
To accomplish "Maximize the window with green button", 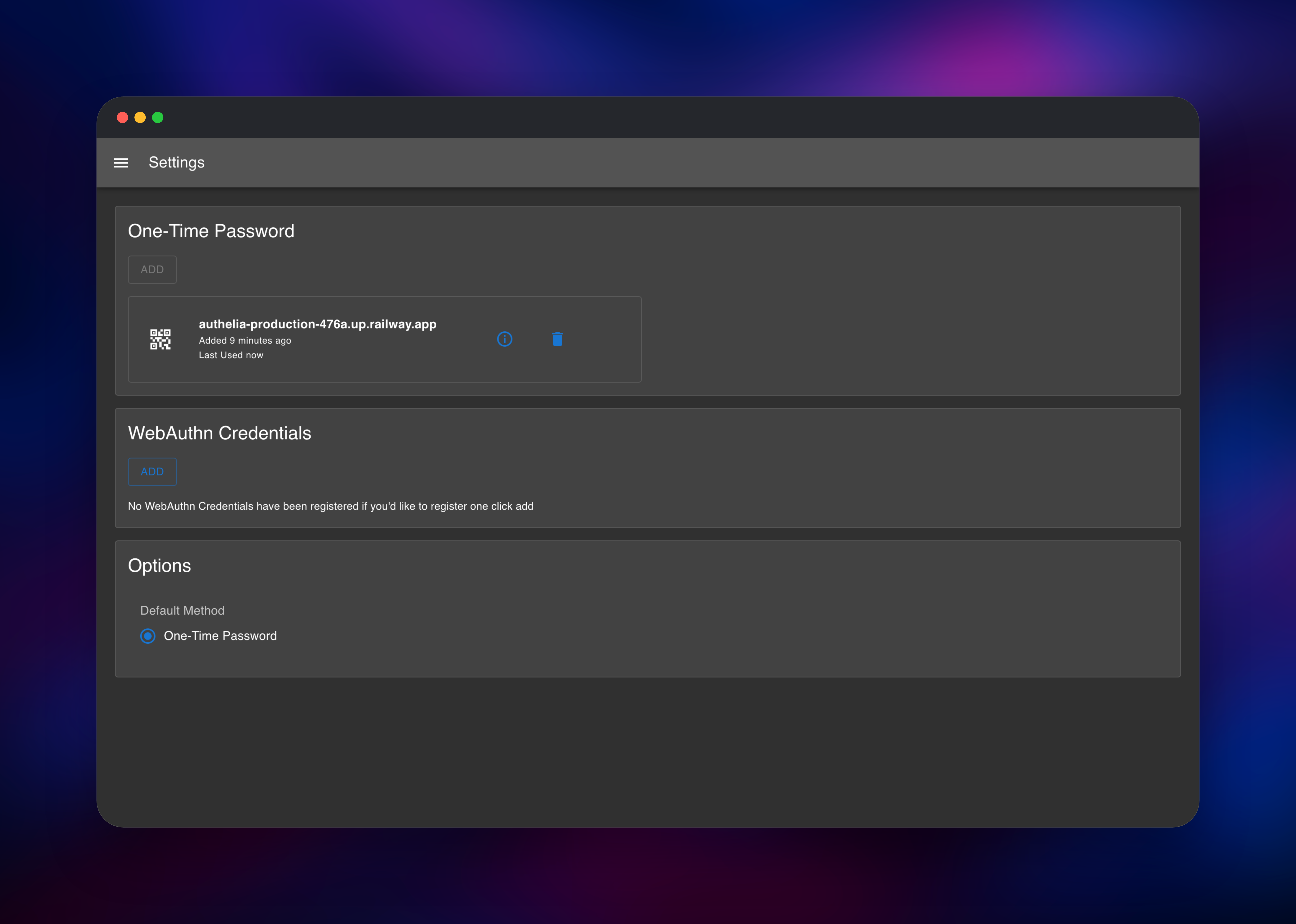I will click(x=158, y=117).
